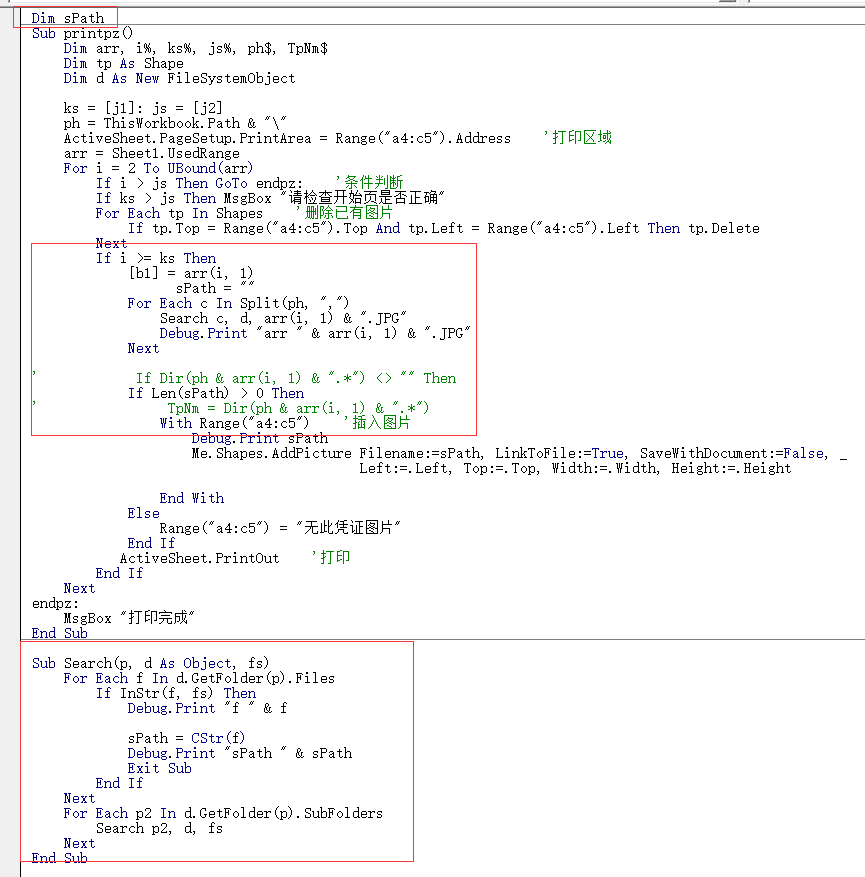
Task: Click the 'GoTo endpz:' statement
Action: [x=259, y=183]
